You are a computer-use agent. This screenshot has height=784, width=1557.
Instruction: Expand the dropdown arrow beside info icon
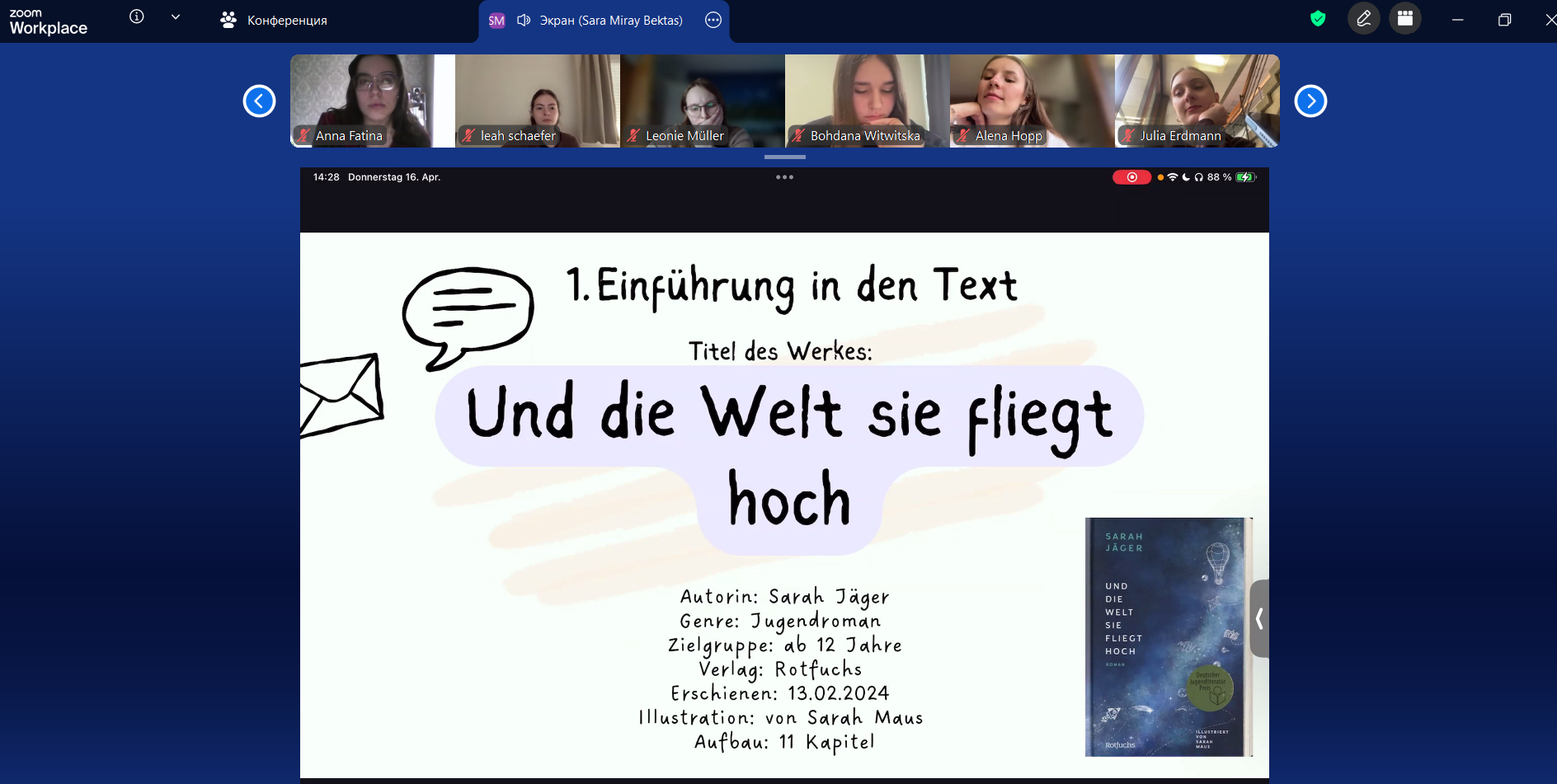[x=175, y=16]
